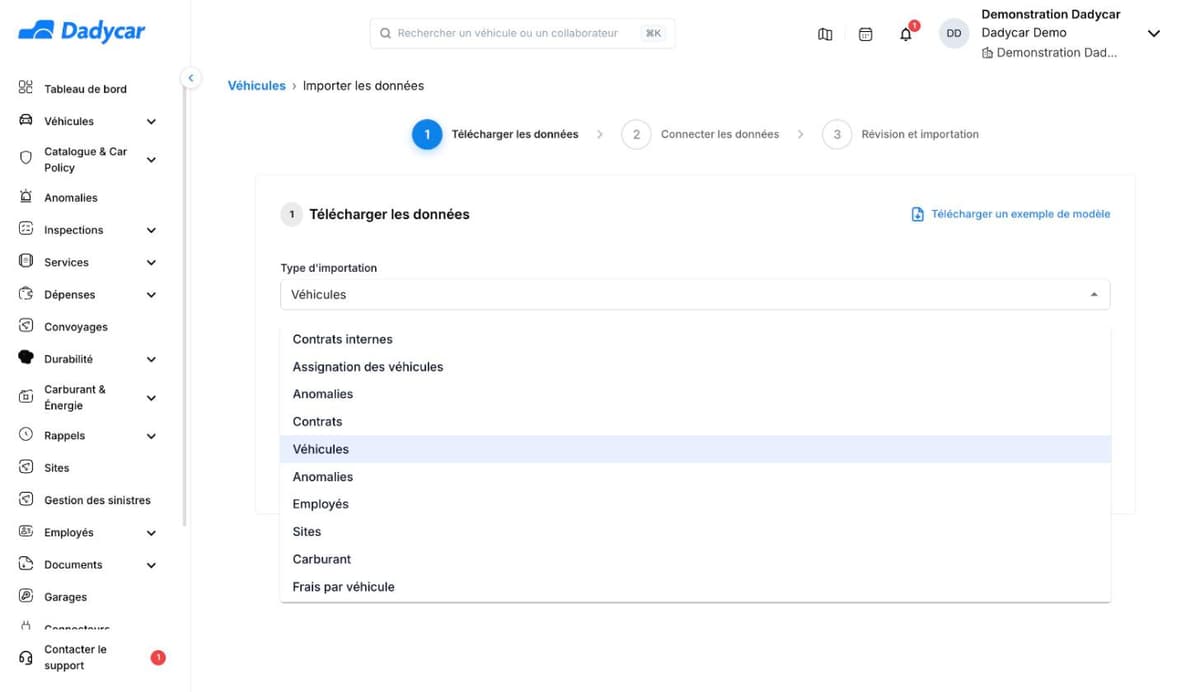Expand the sidebar Employés chevron
1200x692 pixels.
[x=151, y=533]
